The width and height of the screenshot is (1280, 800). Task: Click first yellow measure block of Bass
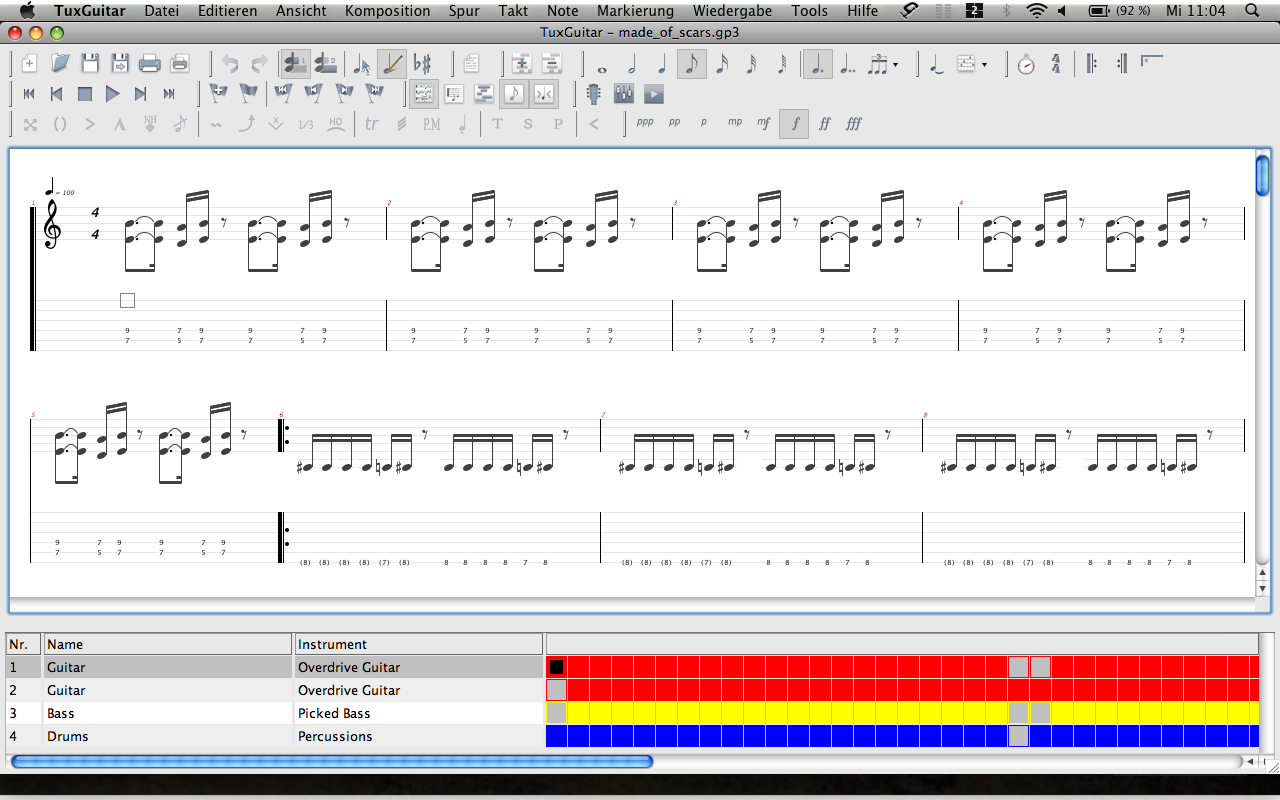[579, 713]
